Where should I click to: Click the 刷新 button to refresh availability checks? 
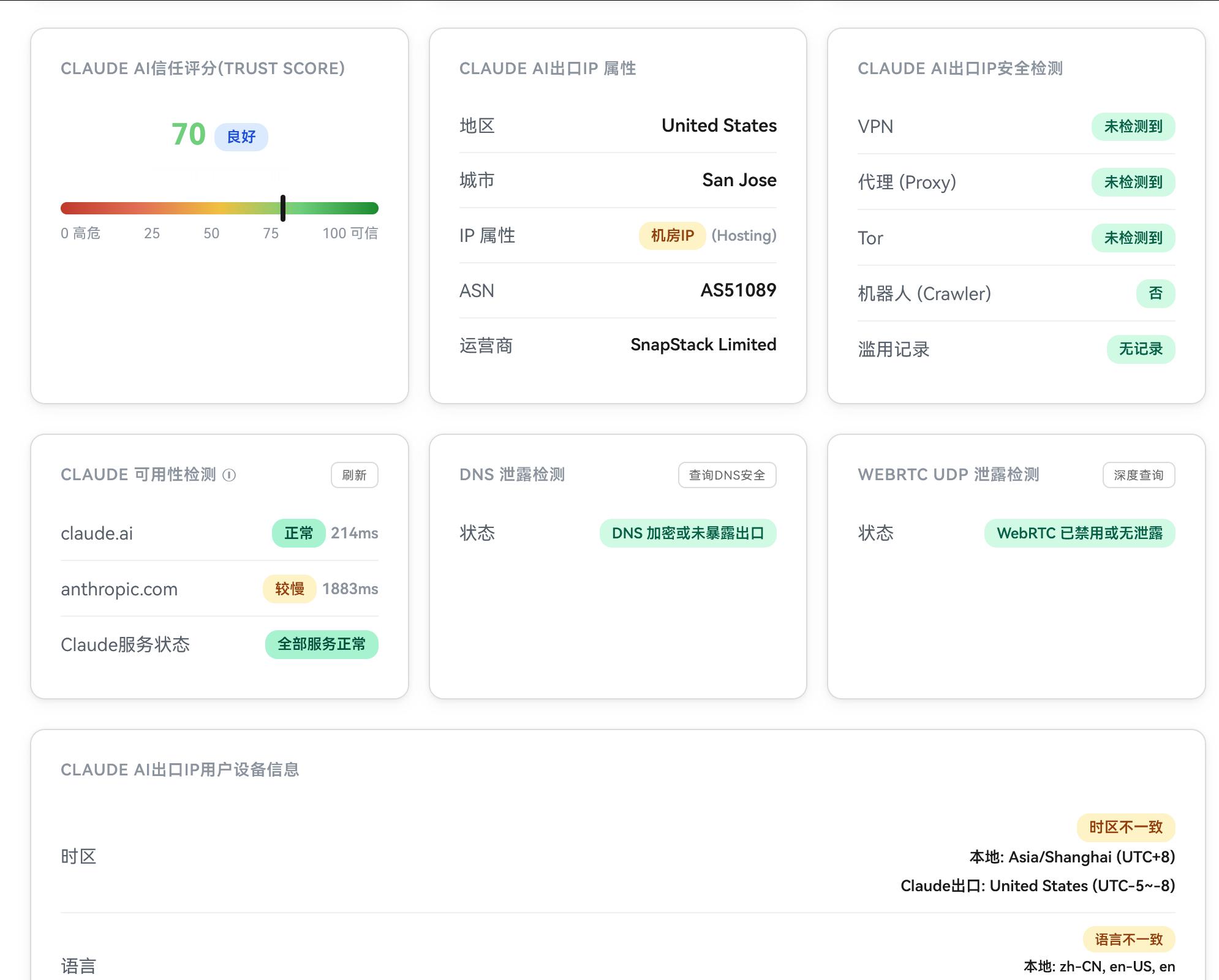pos(355,475)
